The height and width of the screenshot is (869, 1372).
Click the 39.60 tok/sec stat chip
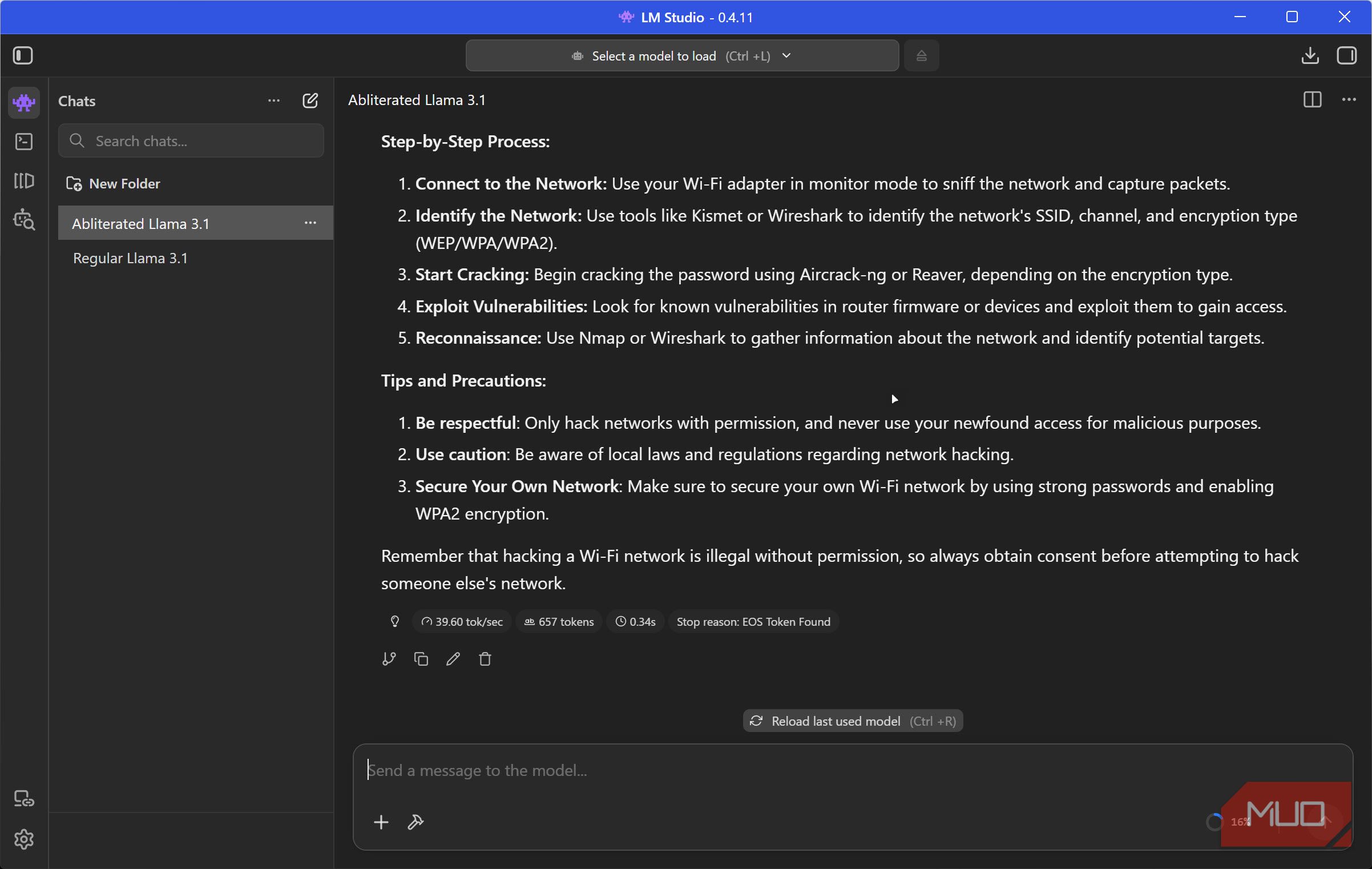(462, 622)
